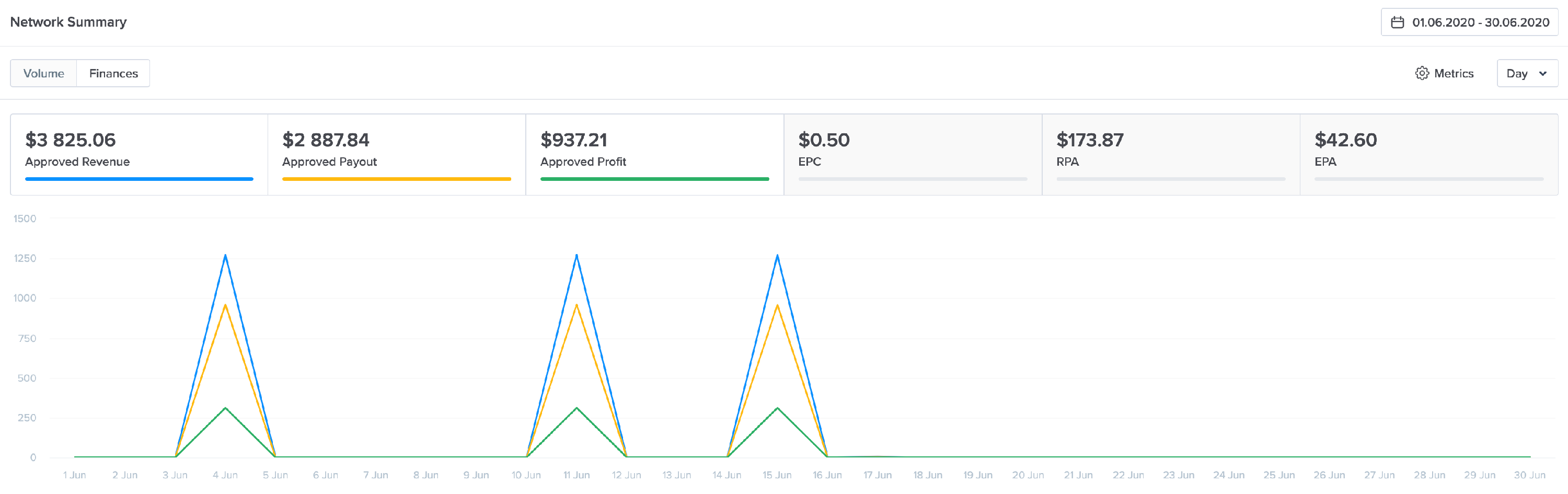Expand the date range selector

(x=1468, y=22)
